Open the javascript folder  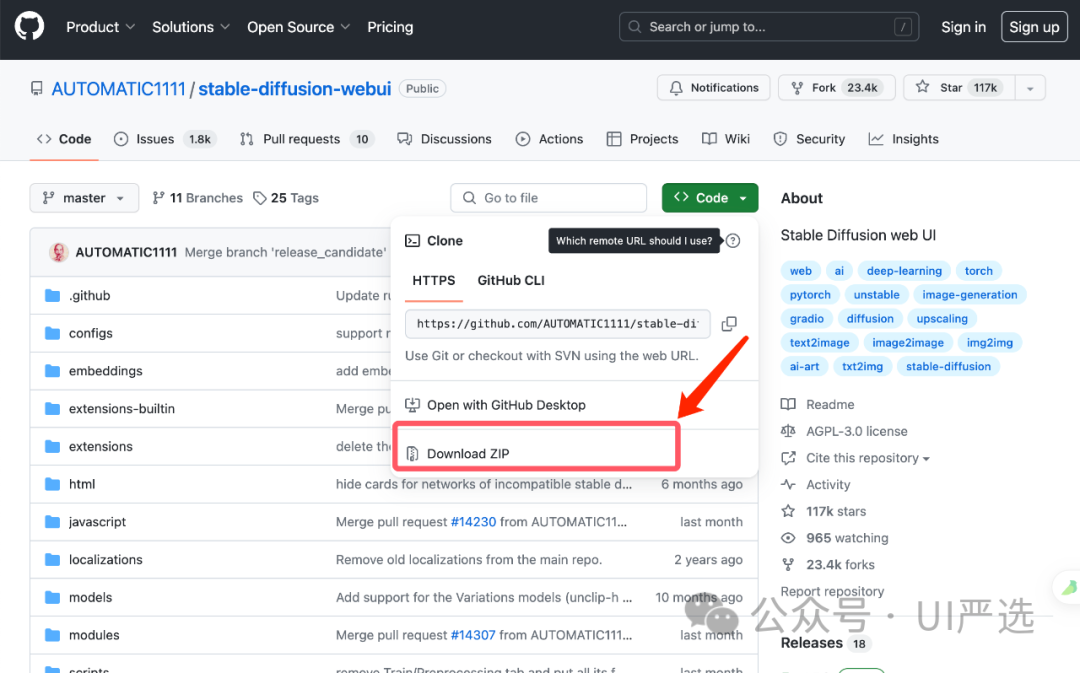(97, 522)
